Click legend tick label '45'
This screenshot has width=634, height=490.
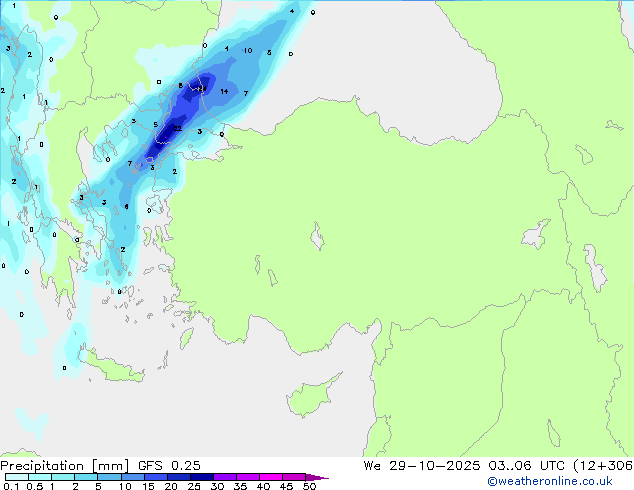click(286, 486)
